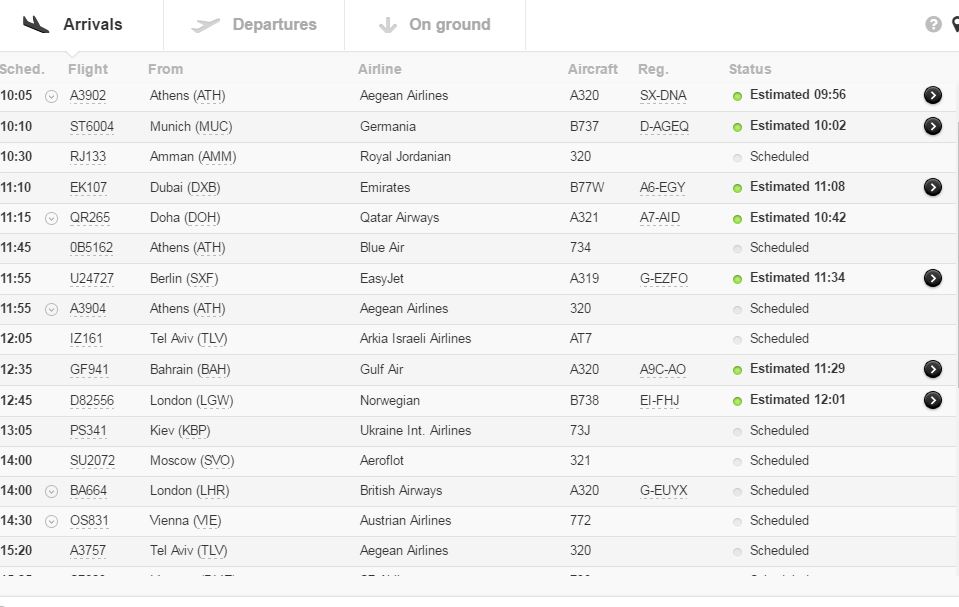
Task: Click arrow icon for EasyJet U24727 row
Action: click(932, 278)
